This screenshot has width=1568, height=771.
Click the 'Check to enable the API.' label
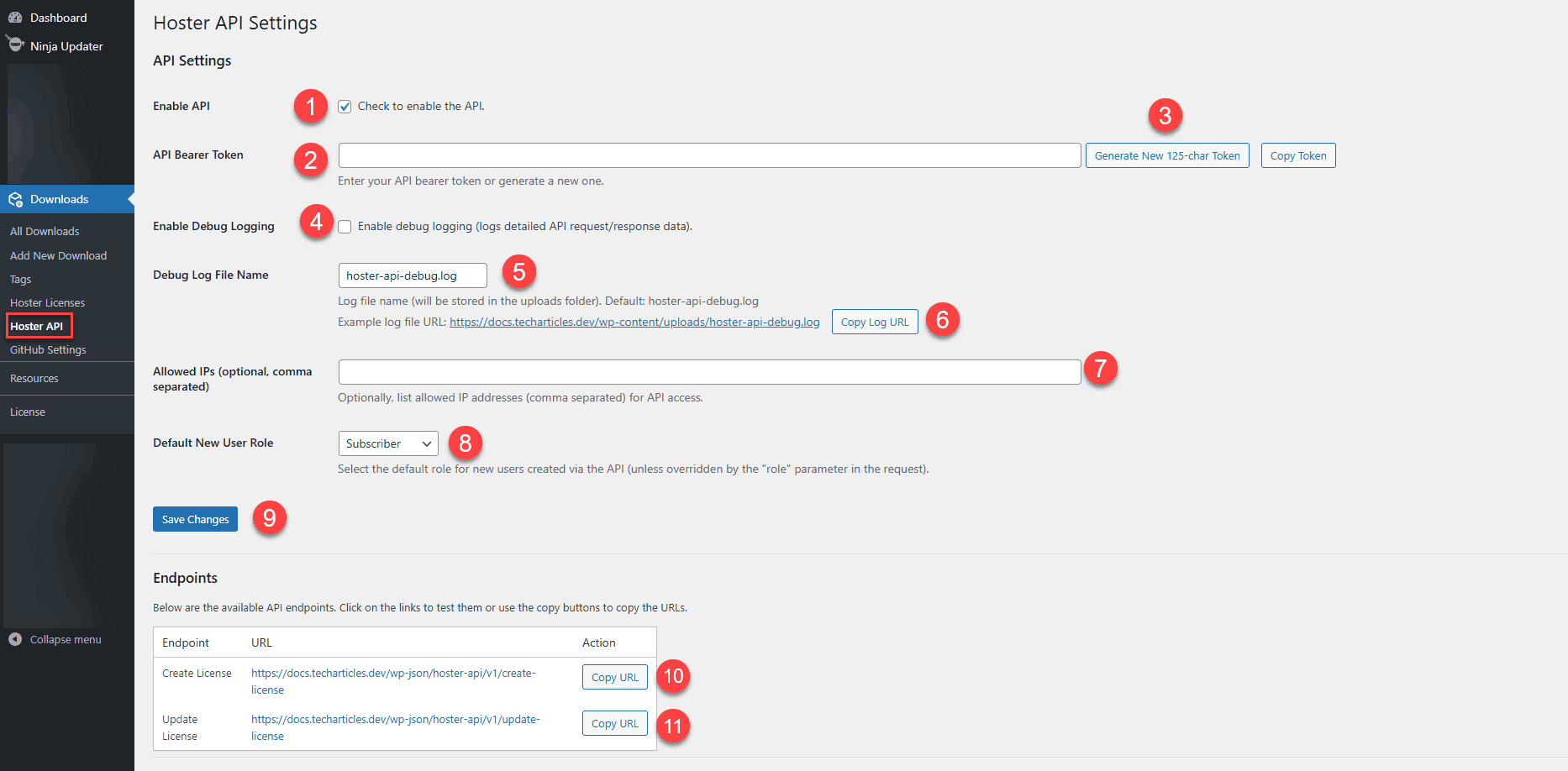coord(421,106)
